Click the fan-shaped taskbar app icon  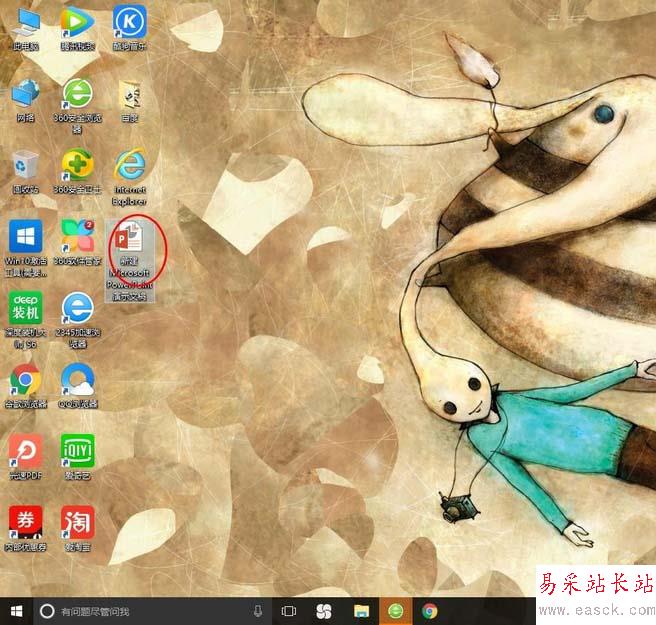point(323,611)
